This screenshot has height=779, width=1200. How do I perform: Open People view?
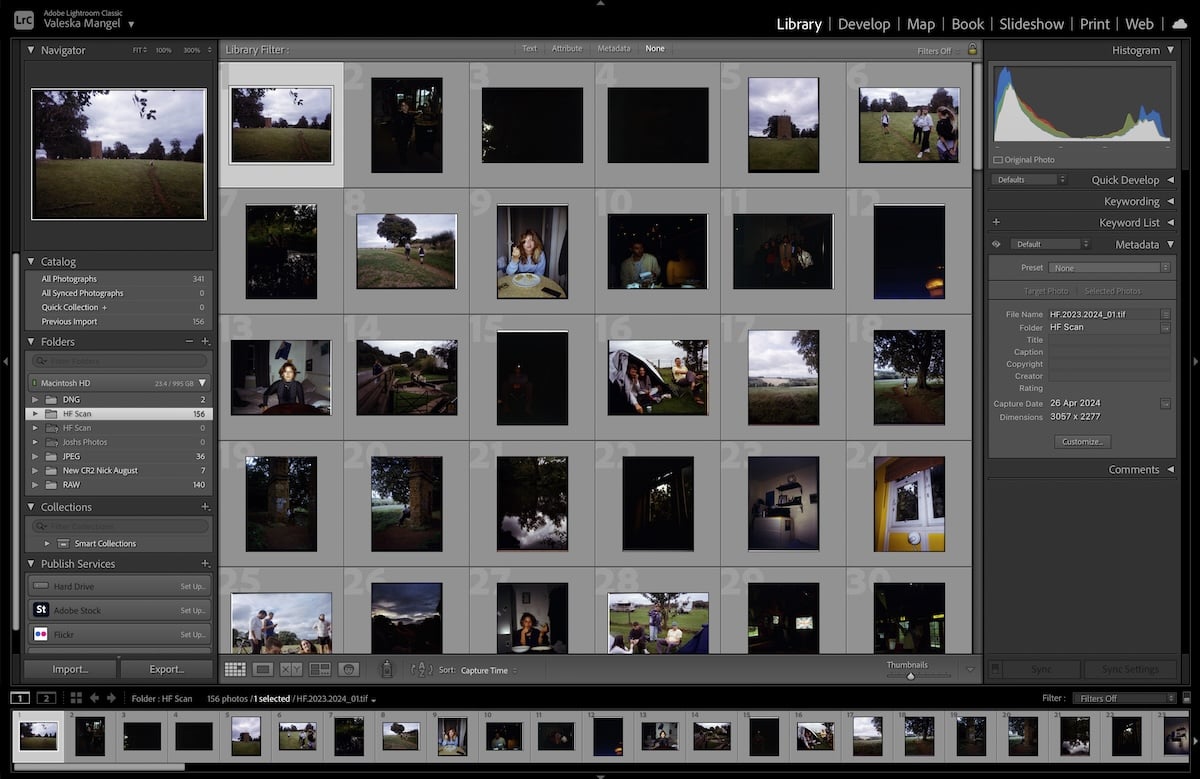350,669
